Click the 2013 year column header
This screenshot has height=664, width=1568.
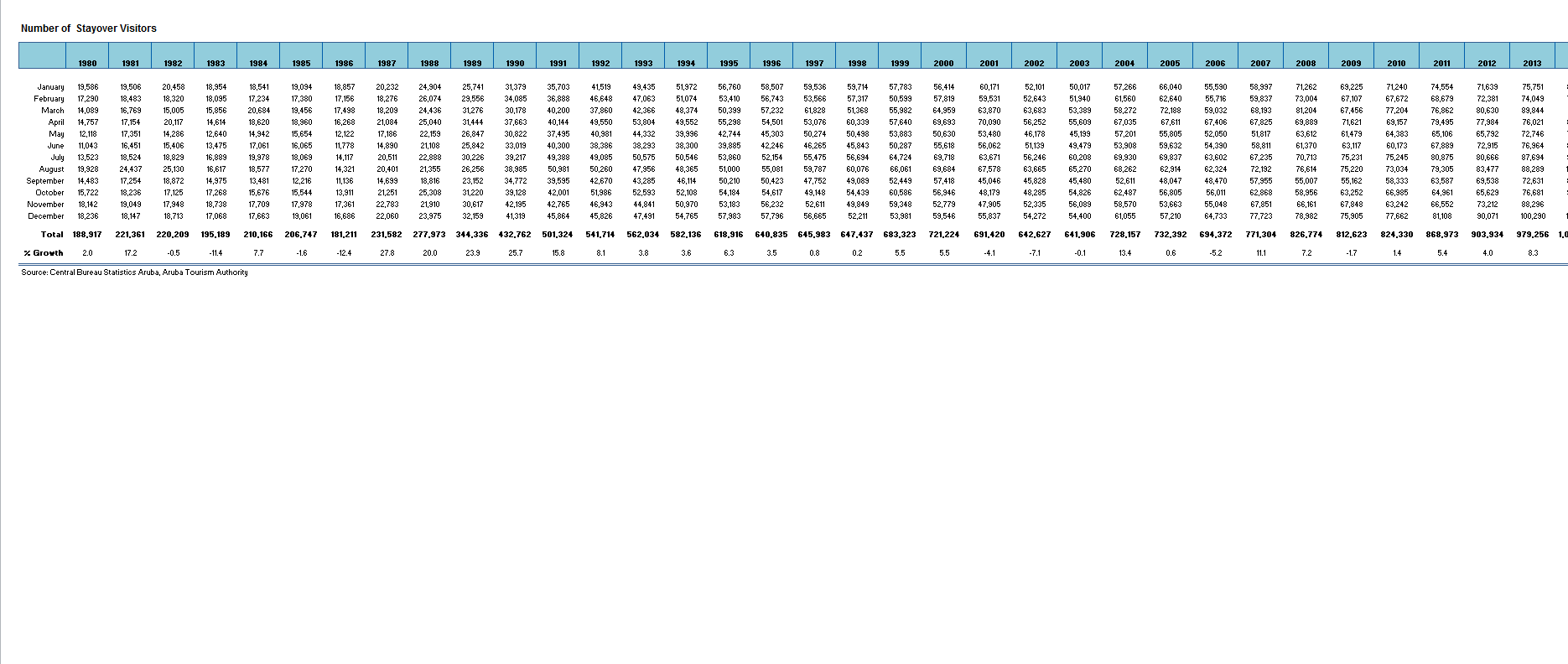point(1532,63)
